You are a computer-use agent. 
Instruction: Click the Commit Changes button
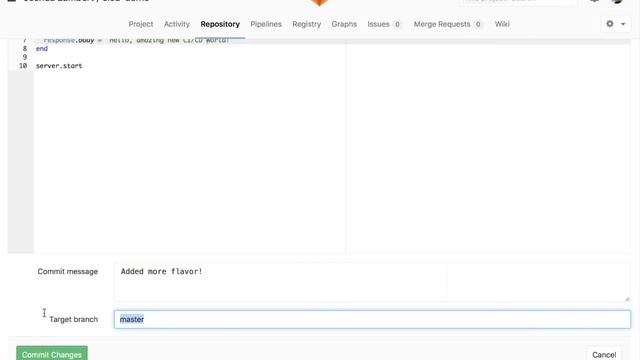coord(52,353)
